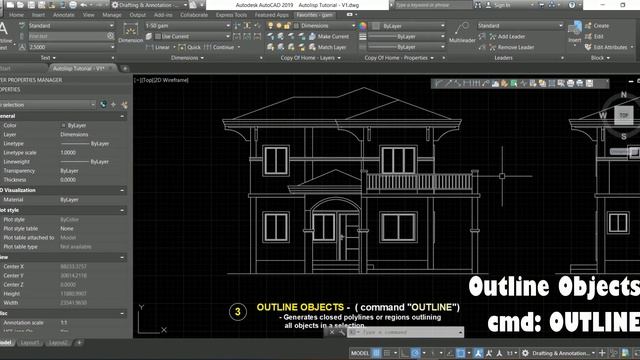
Task: Click the new drawing tab plus button
Action: 125,68
